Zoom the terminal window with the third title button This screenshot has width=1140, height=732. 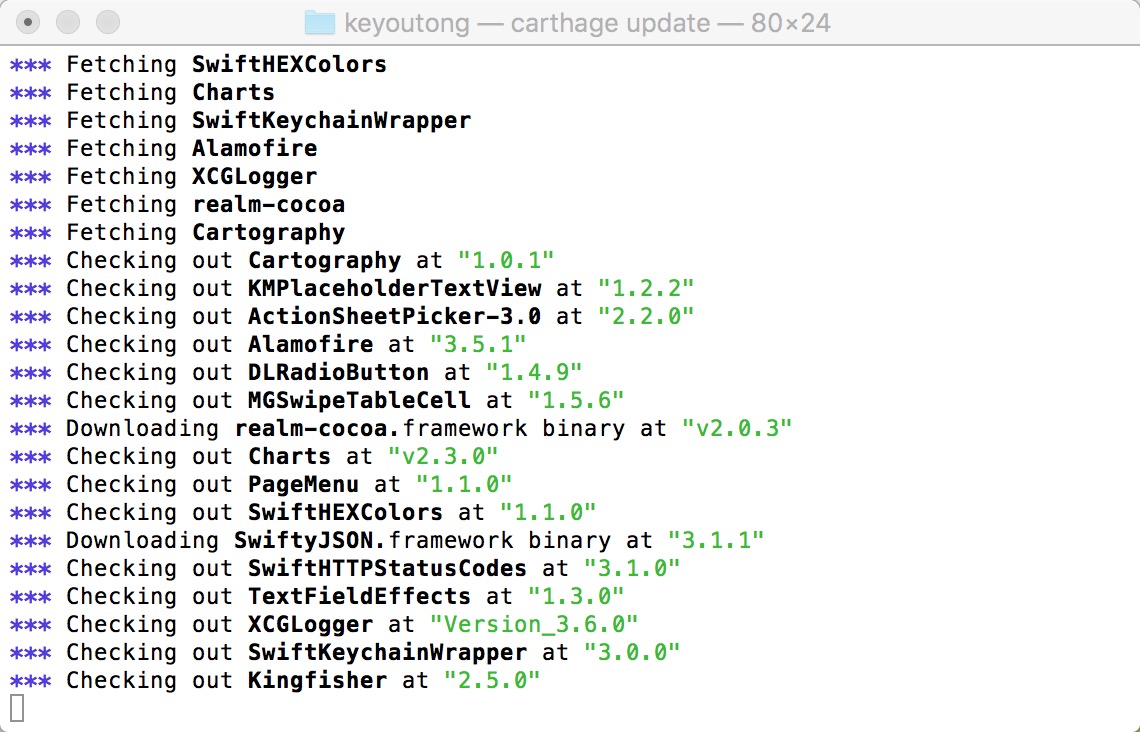click(107, 21)
